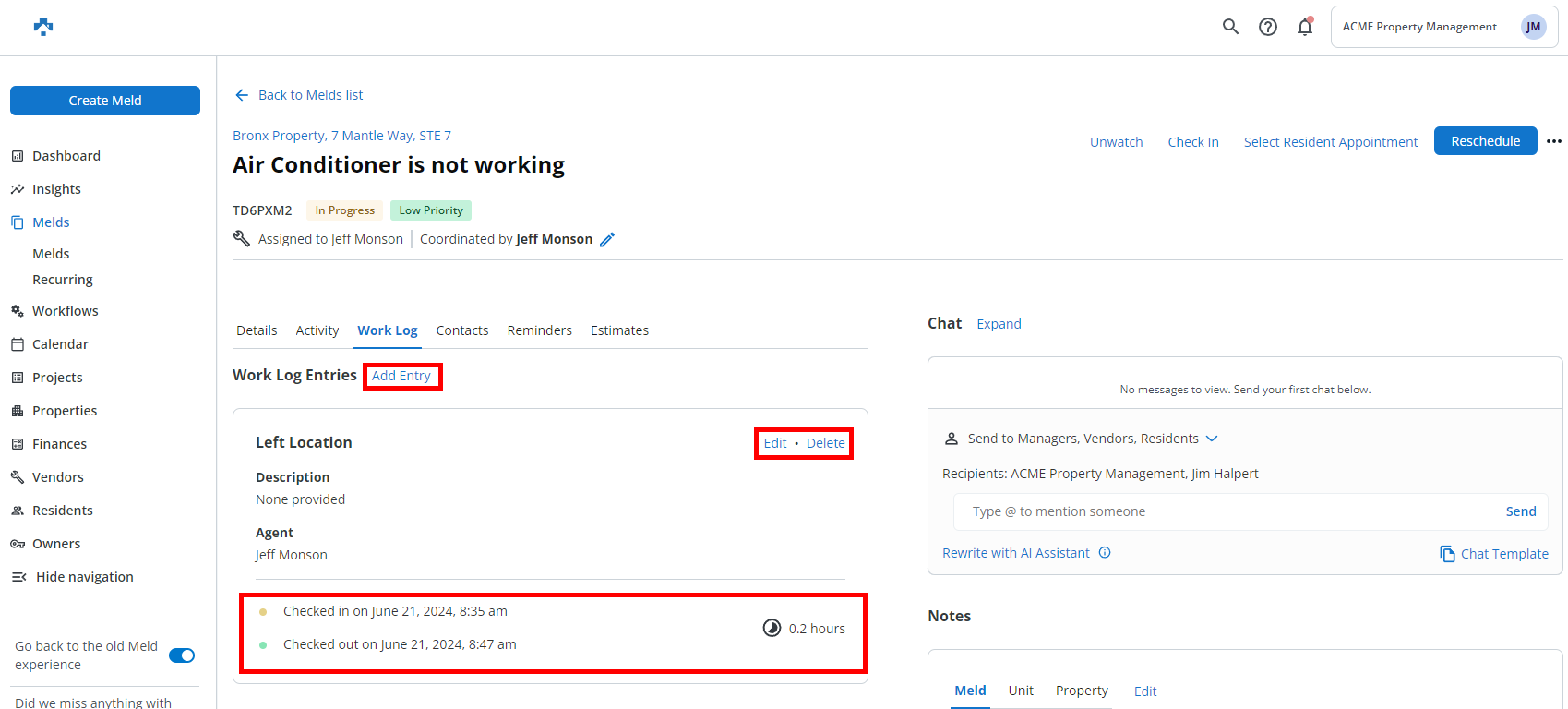Open the help question mark icon
This screenshot has width=1568, height=709.
pos(1268,27)
